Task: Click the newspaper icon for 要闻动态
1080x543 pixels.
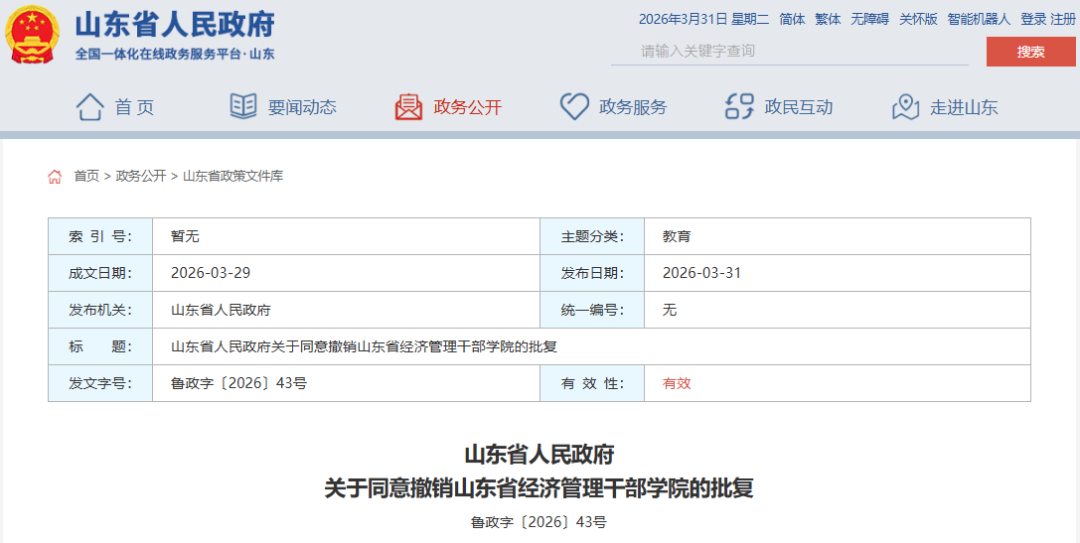Action: tap(243, 107)
